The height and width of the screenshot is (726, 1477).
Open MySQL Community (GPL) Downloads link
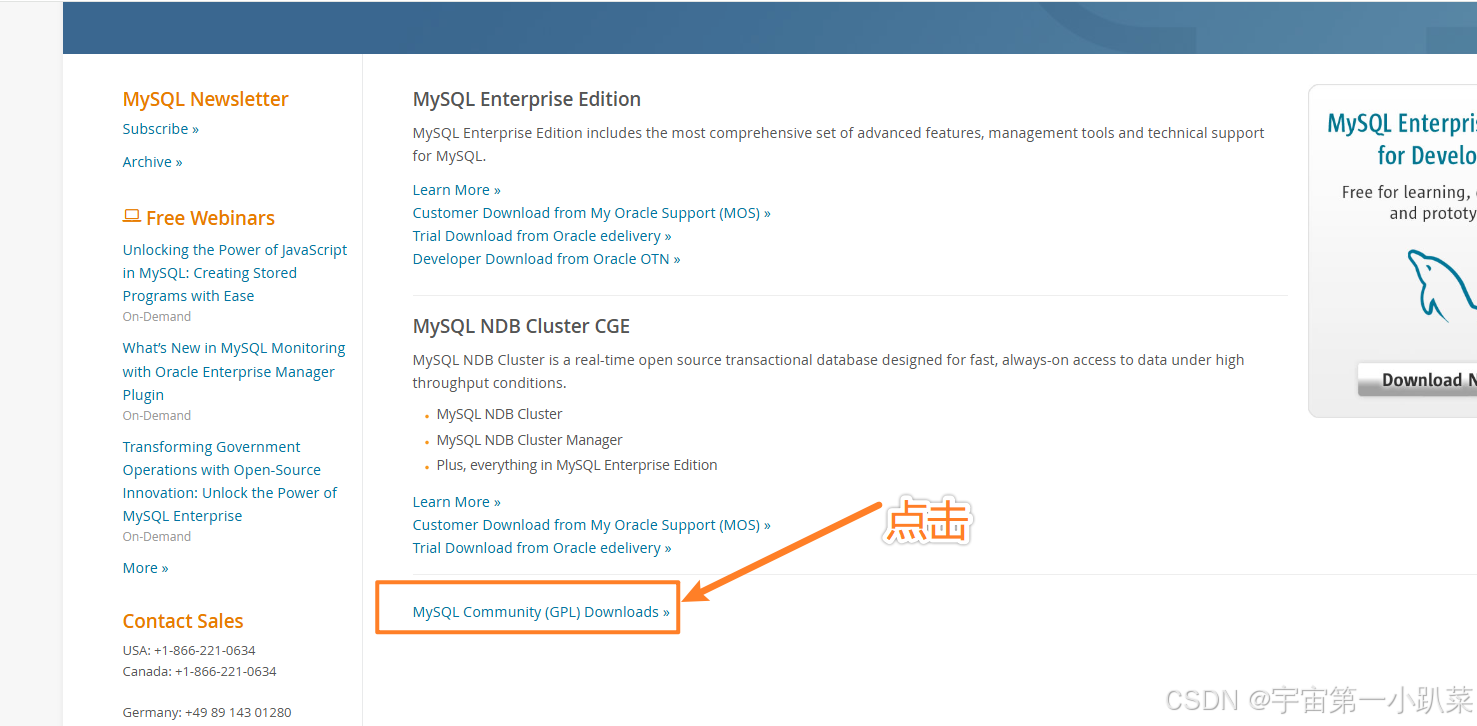(x=542, y=612)
